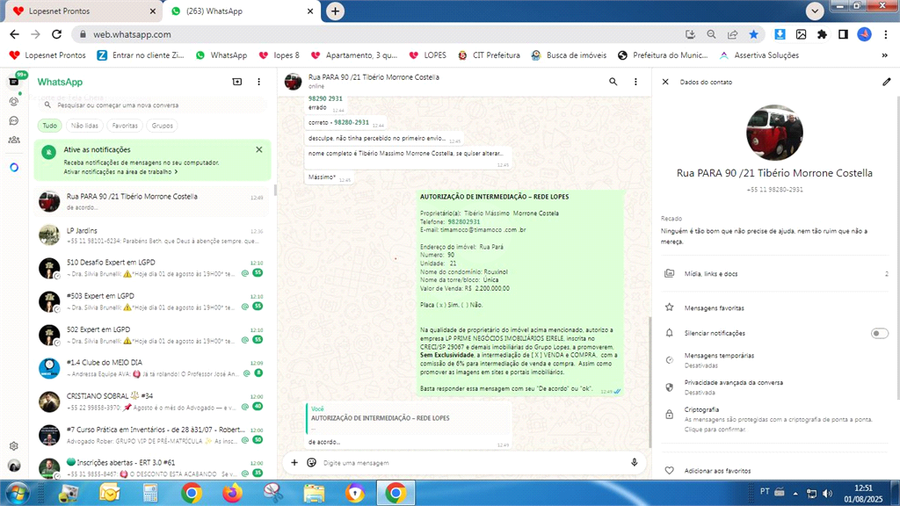Select the Grupos filter chip
The width and height of the screenshot is (900, 506).
click(x=162, y=126)
